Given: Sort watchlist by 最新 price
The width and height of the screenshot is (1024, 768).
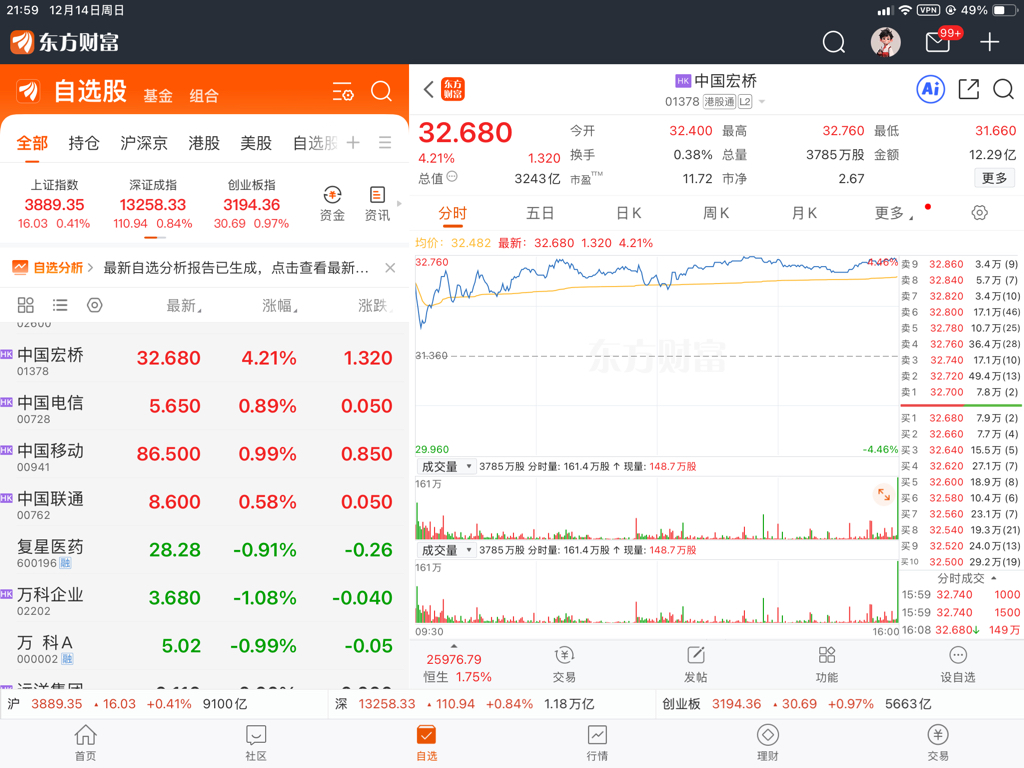Looking at the screenshot, I should [x=184, y=306].
